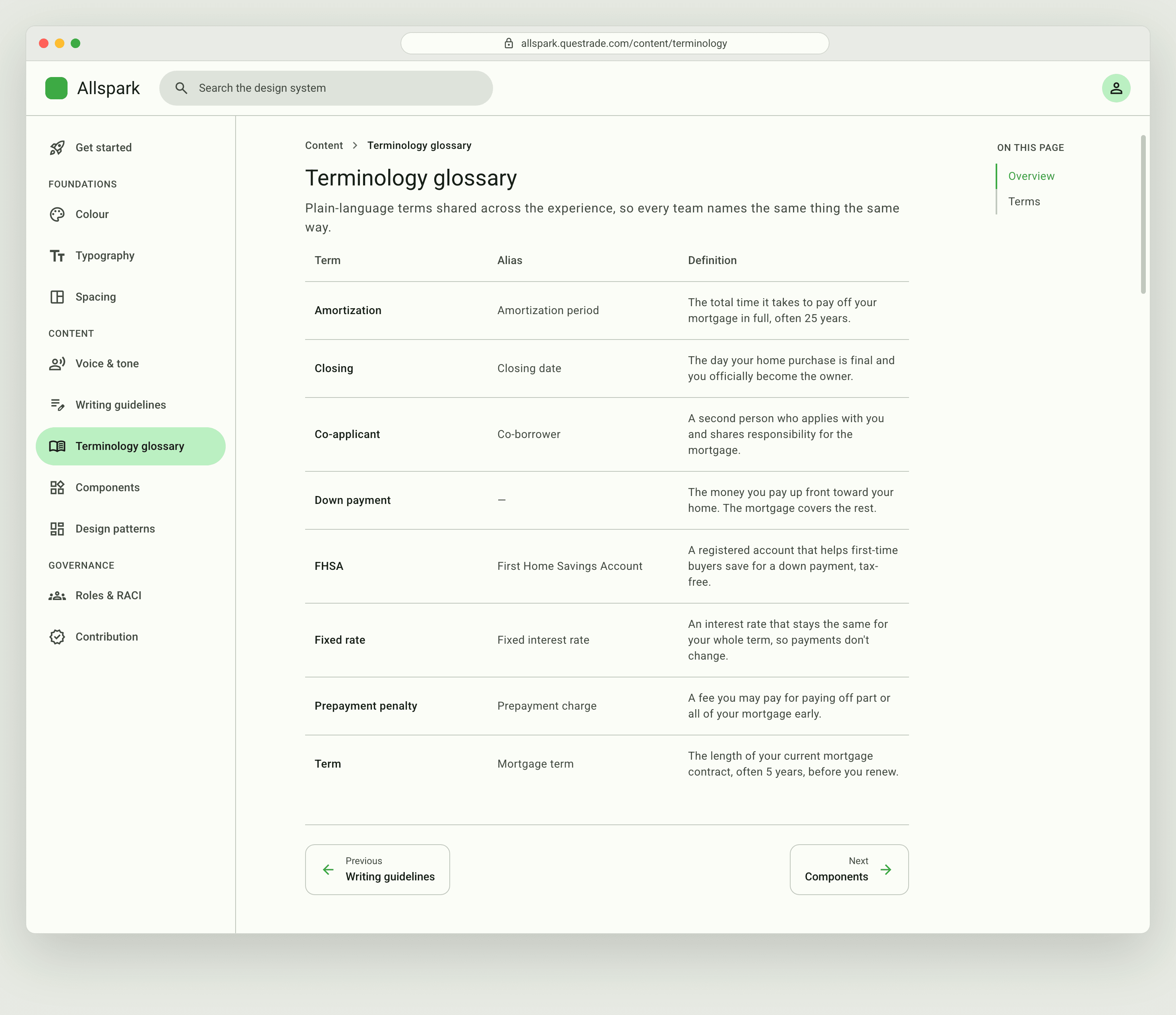The width and height of the screenshot is (1176, 1015).
Task: Click the rocket icon beside Get started
Action: click(57, 147)
